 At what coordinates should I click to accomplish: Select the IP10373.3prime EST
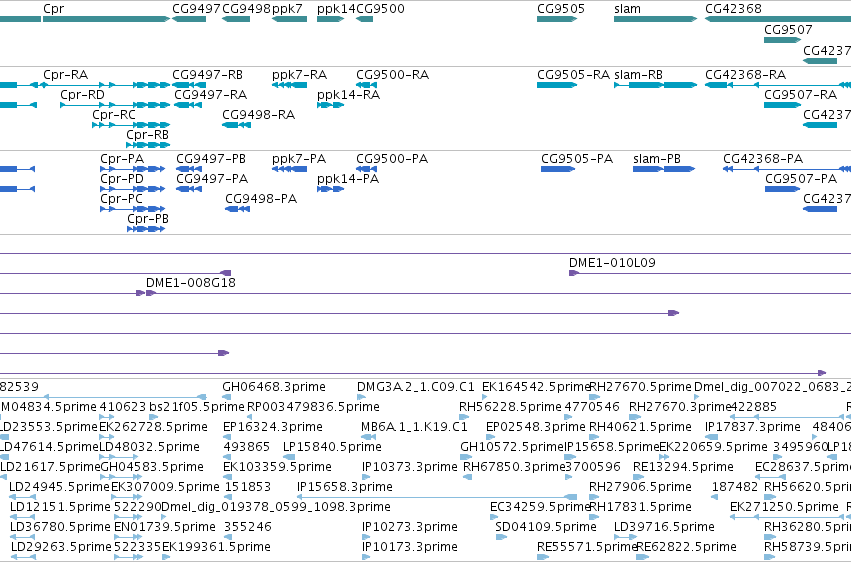click(x=366, y=477)
